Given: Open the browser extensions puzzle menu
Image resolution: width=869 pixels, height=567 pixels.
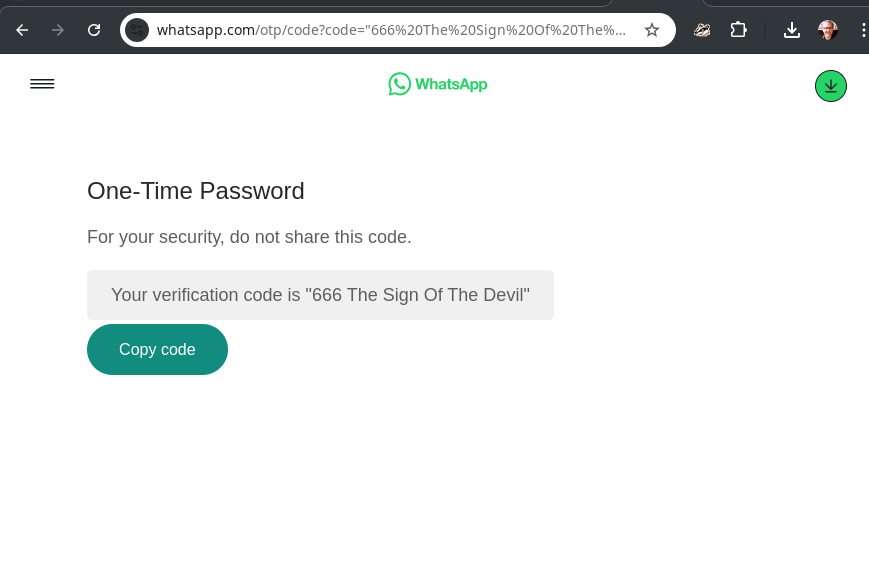Looking at the screenshot, I should (738, 30).
